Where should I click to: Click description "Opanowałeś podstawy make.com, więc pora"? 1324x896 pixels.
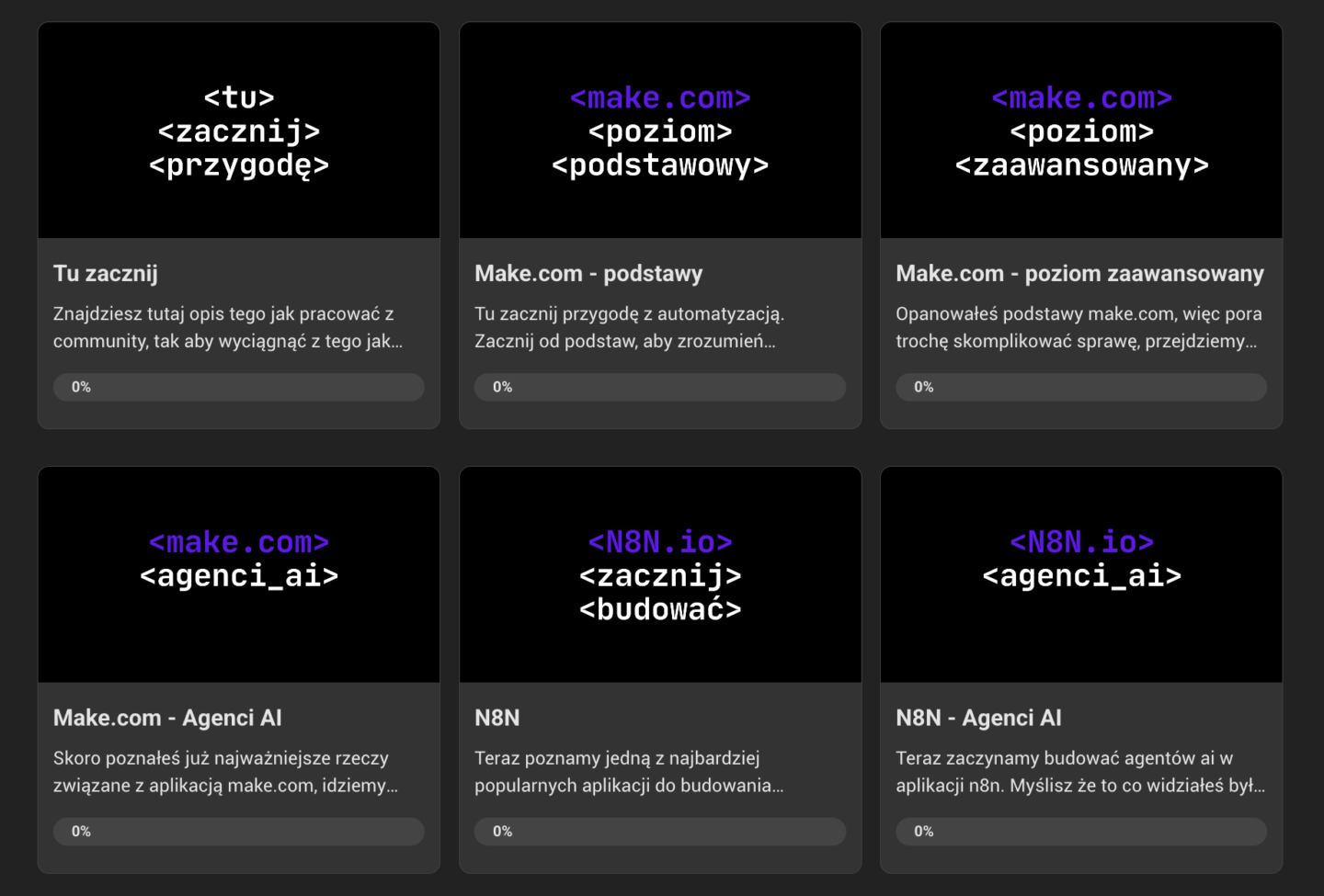click(1079, 314)
